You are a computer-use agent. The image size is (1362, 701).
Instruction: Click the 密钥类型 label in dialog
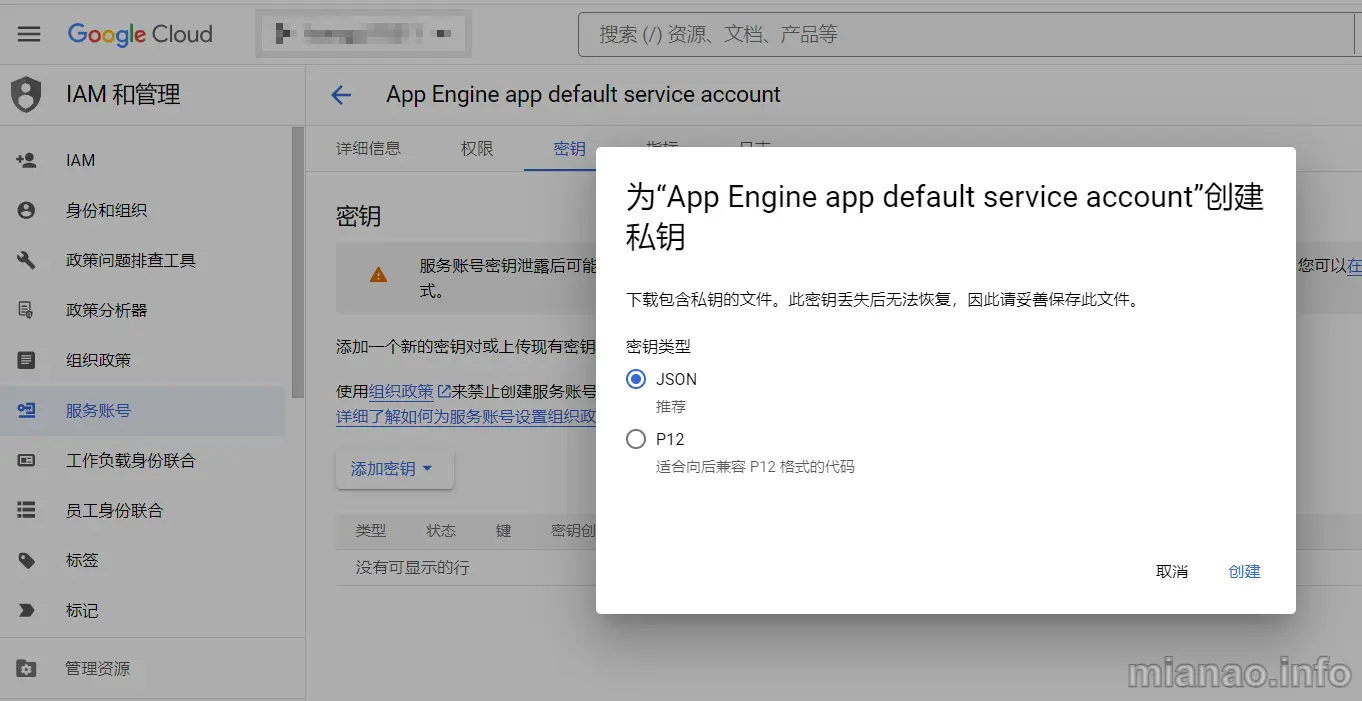click(658, 346)
